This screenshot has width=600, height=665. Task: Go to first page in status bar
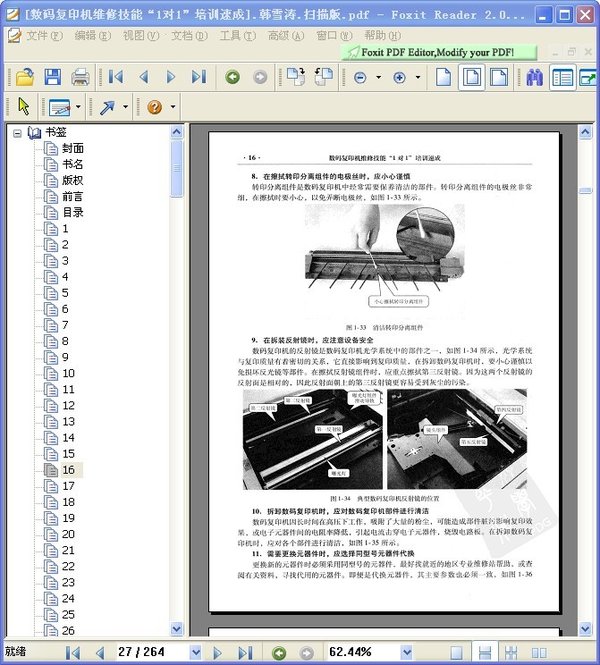click(73, 652)
